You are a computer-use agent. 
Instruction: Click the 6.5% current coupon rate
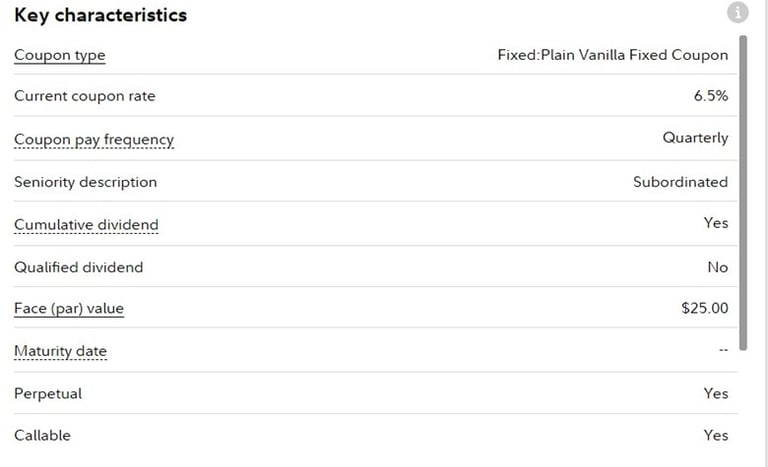point(711,96)
